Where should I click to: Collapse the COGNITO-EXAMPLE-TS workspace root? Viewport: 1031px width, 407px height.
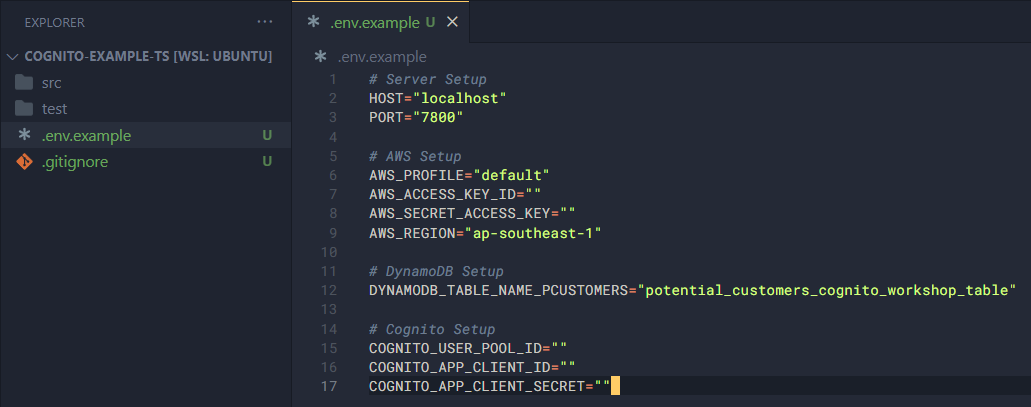click(12, 56)
